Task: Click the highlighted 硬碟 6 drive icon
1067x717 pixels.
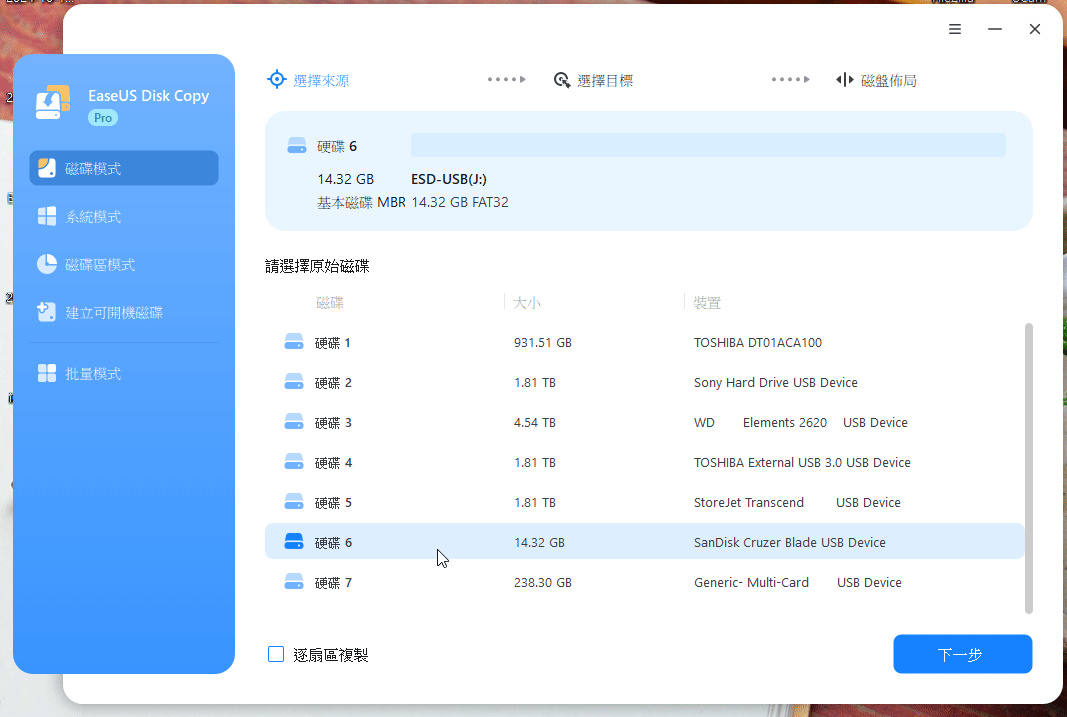Action: click(294, 541)
